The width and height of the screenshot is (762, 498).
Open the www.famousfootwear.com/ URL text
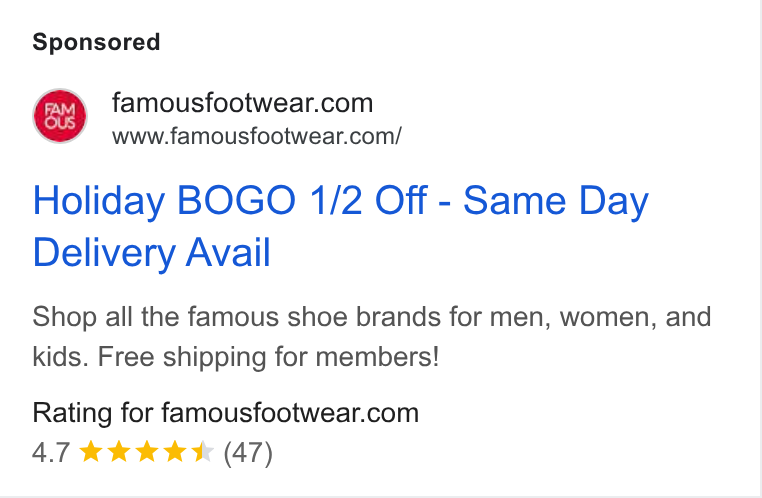click(257, 136)
